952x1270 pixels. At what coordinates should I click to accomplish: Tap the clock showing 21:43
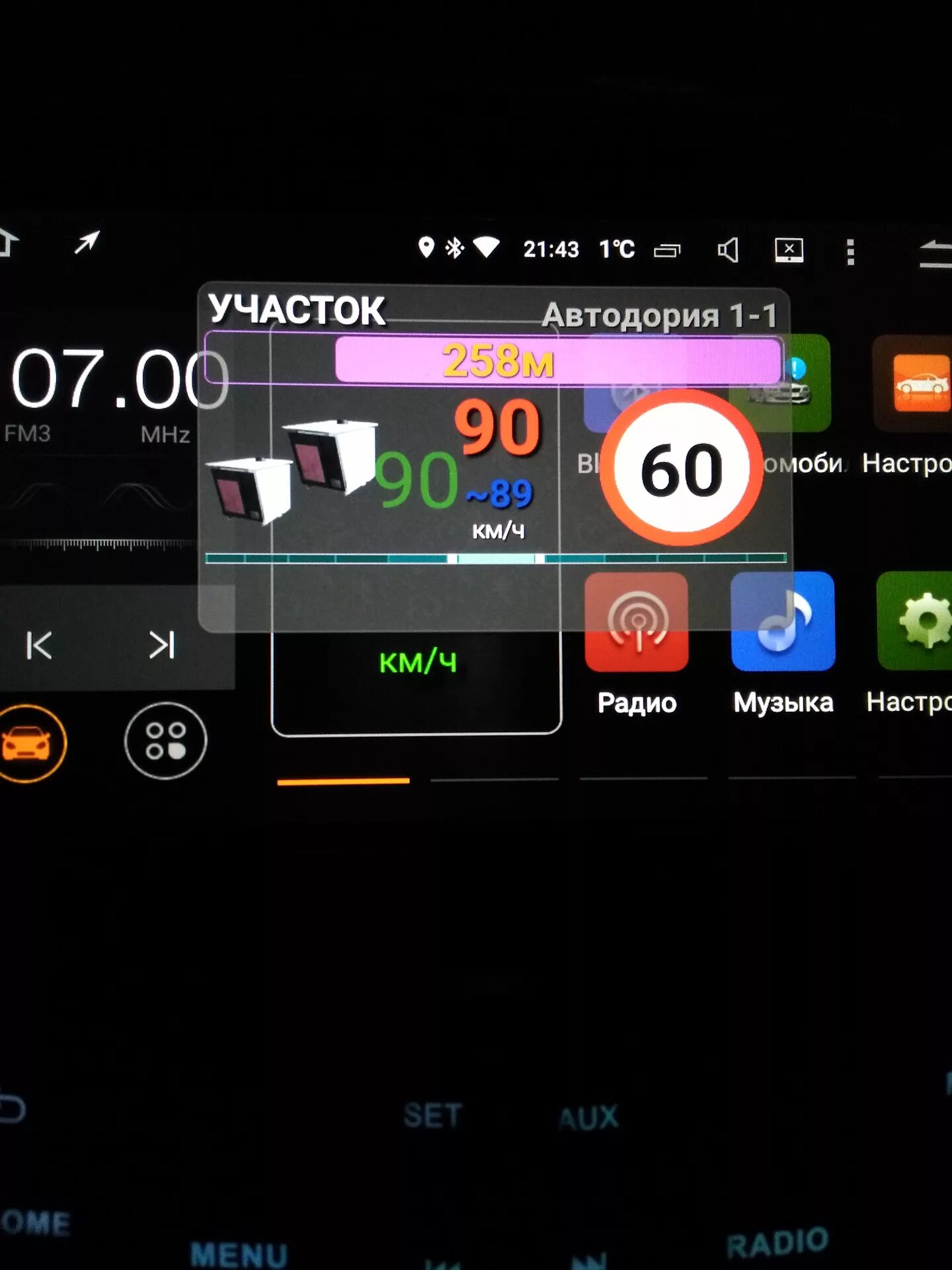(x=551, y=249)
